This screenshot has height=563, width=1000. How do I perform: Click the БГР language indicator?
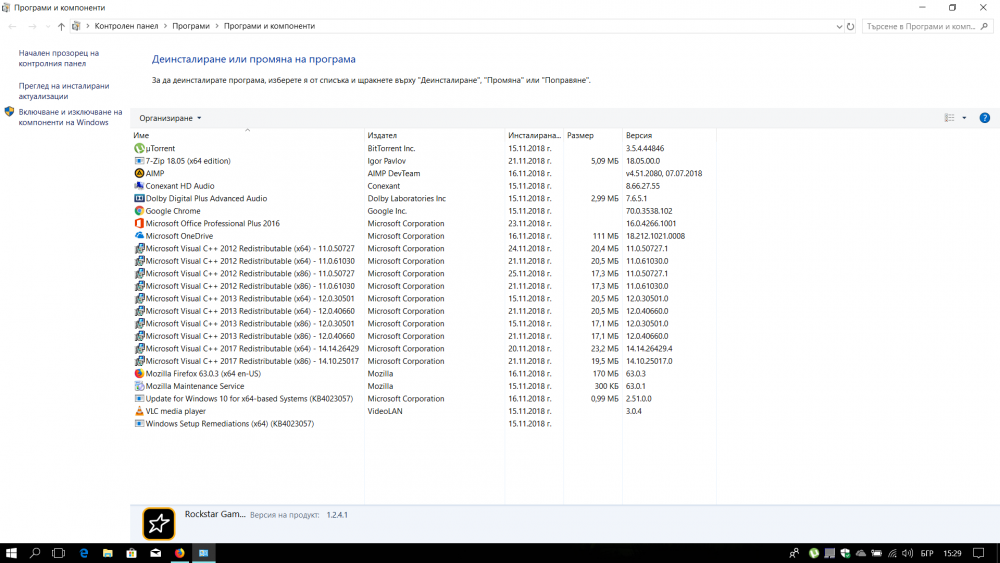927,553
